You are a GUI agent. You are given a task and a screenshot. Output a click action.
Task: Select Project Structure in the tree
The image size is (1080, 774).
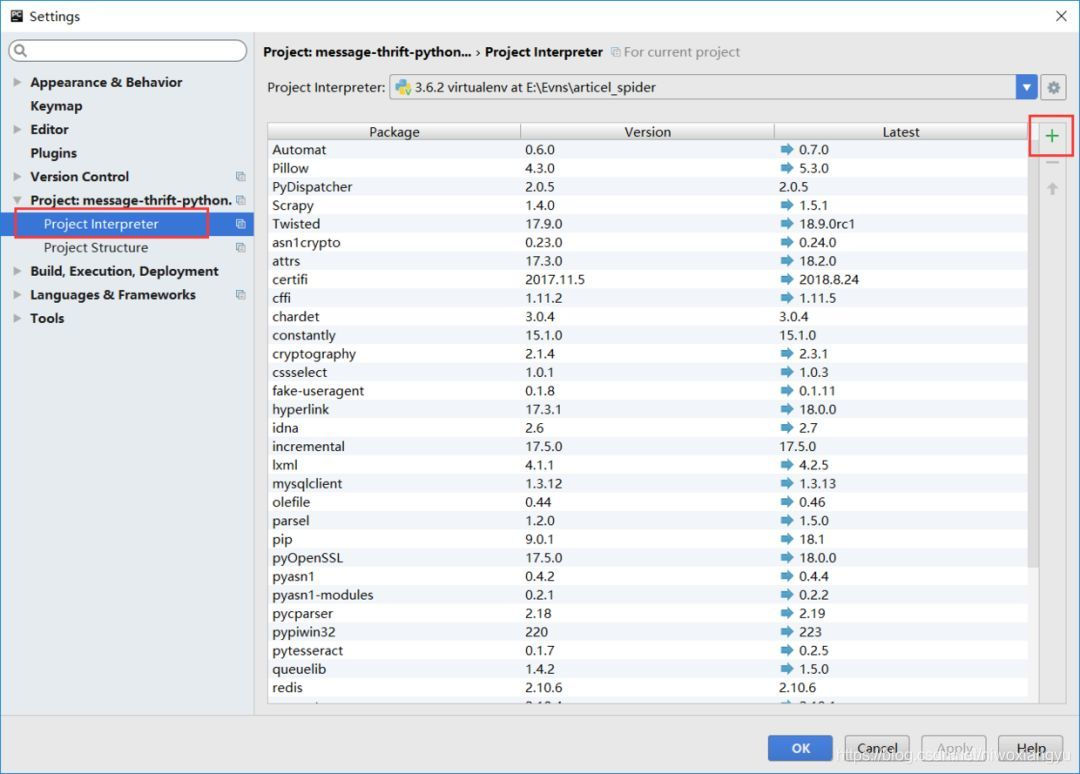(96, 247)
